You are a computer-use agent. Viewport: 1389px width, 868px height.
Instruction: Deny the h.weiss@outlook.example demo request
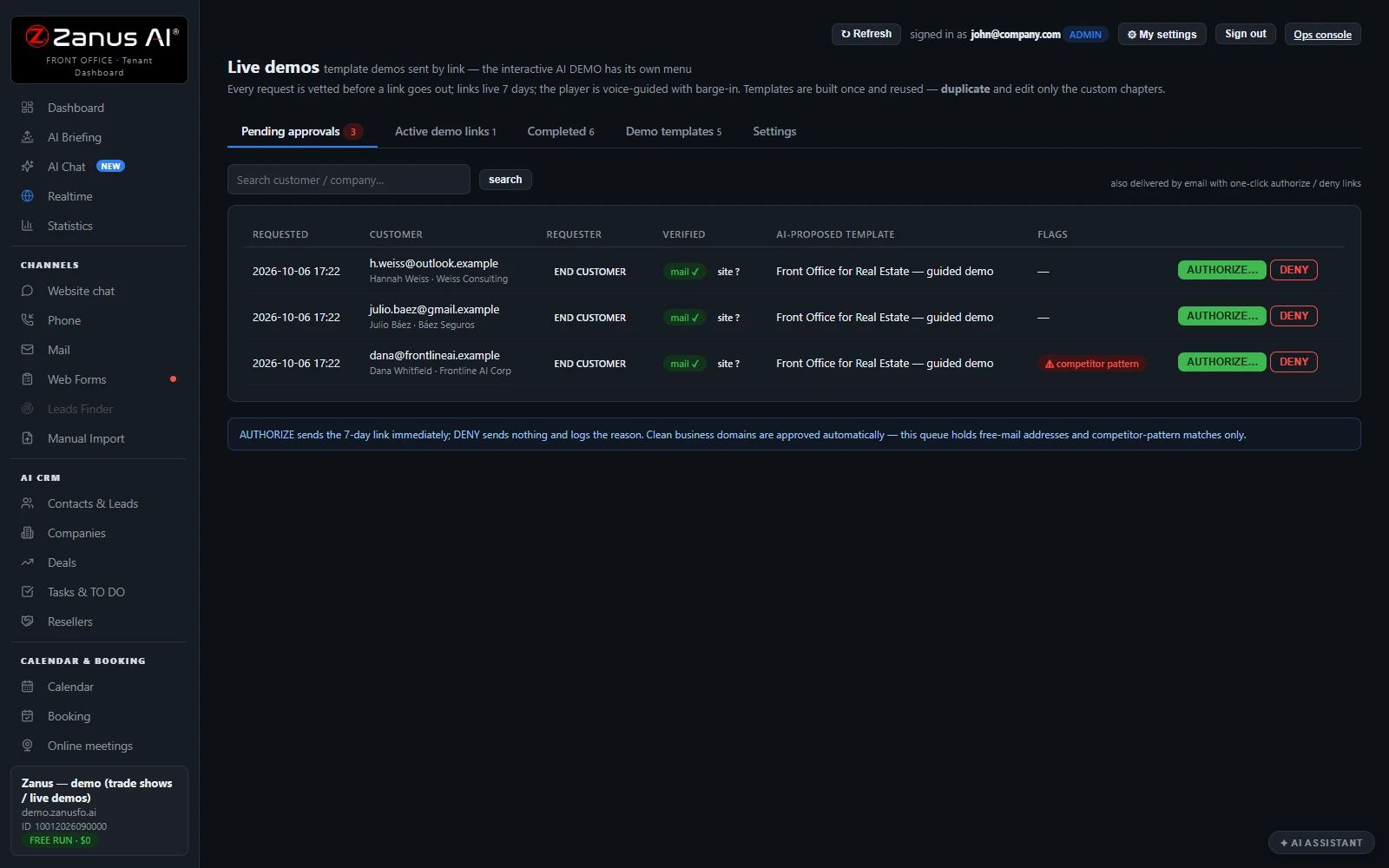click(1294, 270)
